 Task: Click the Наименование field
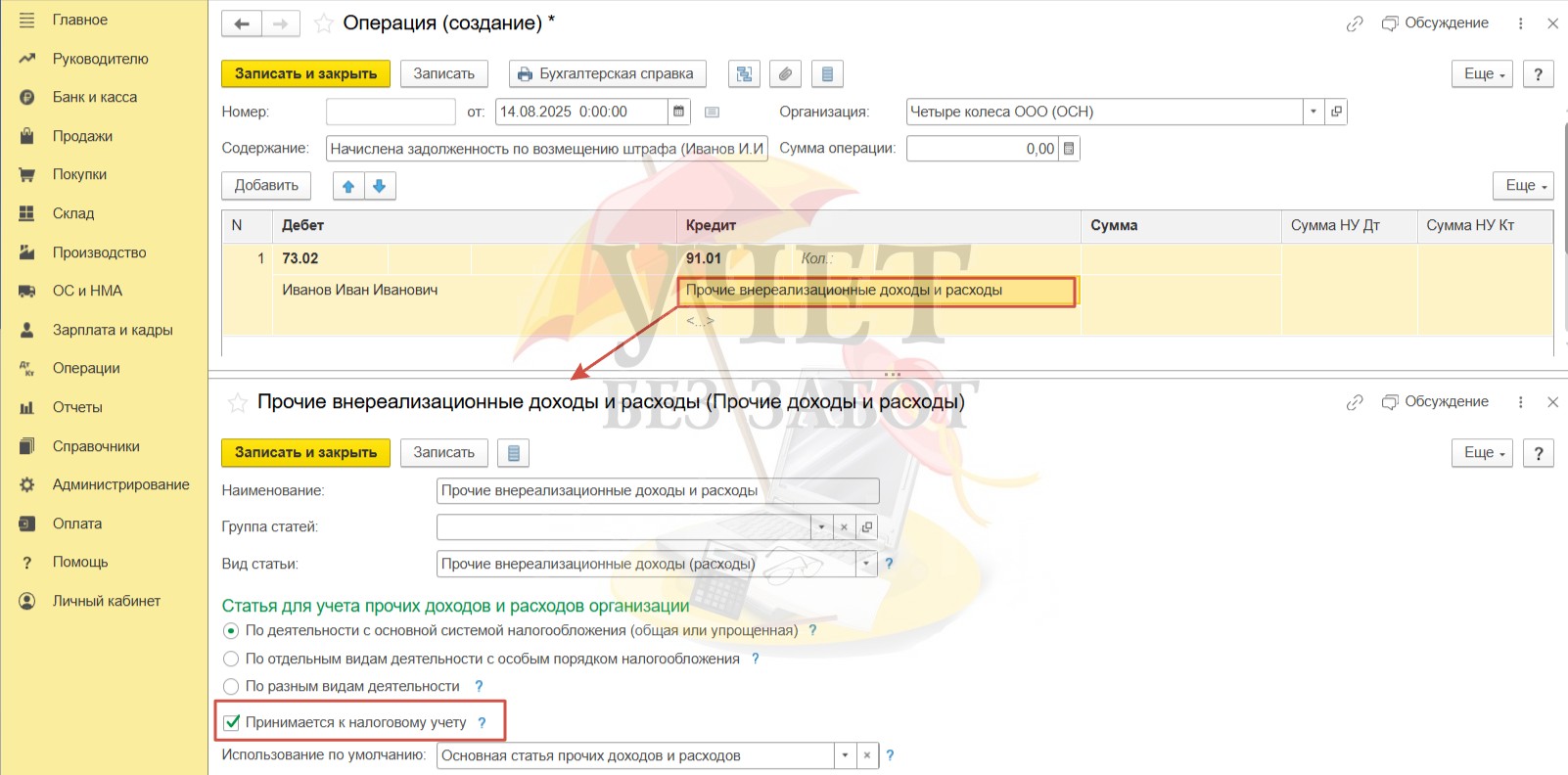point(658,490)
